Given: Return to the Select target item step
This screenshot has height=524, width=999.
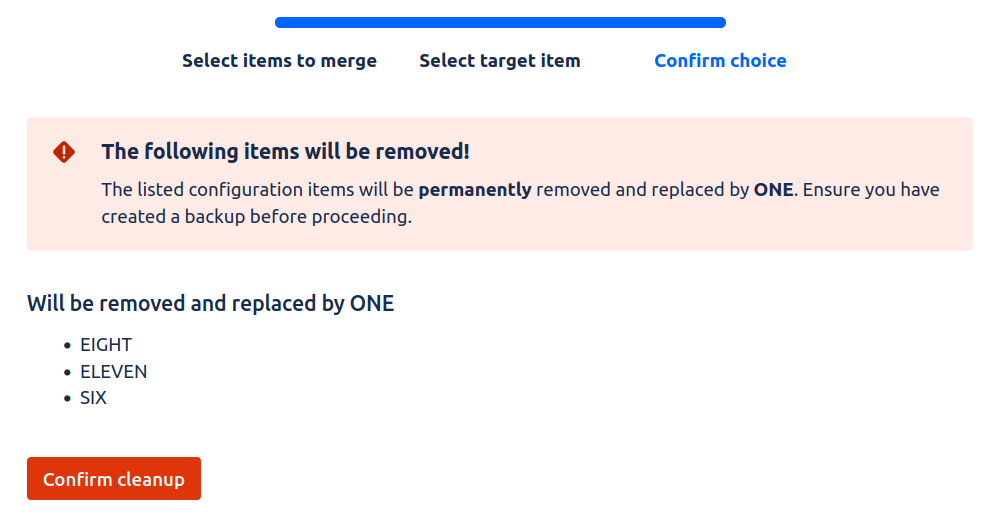Looking at the screenshot, I should pos(499,61).
